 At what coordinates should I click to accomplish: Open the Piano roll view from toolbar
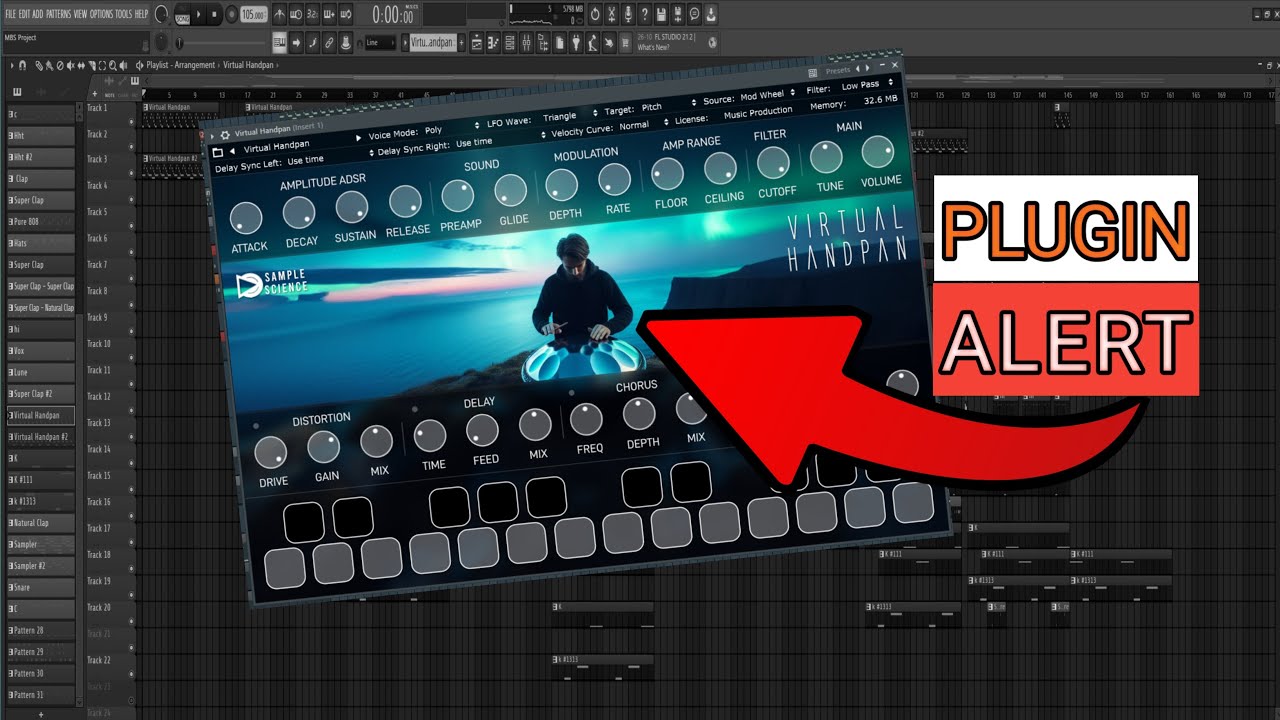point(493,43)
